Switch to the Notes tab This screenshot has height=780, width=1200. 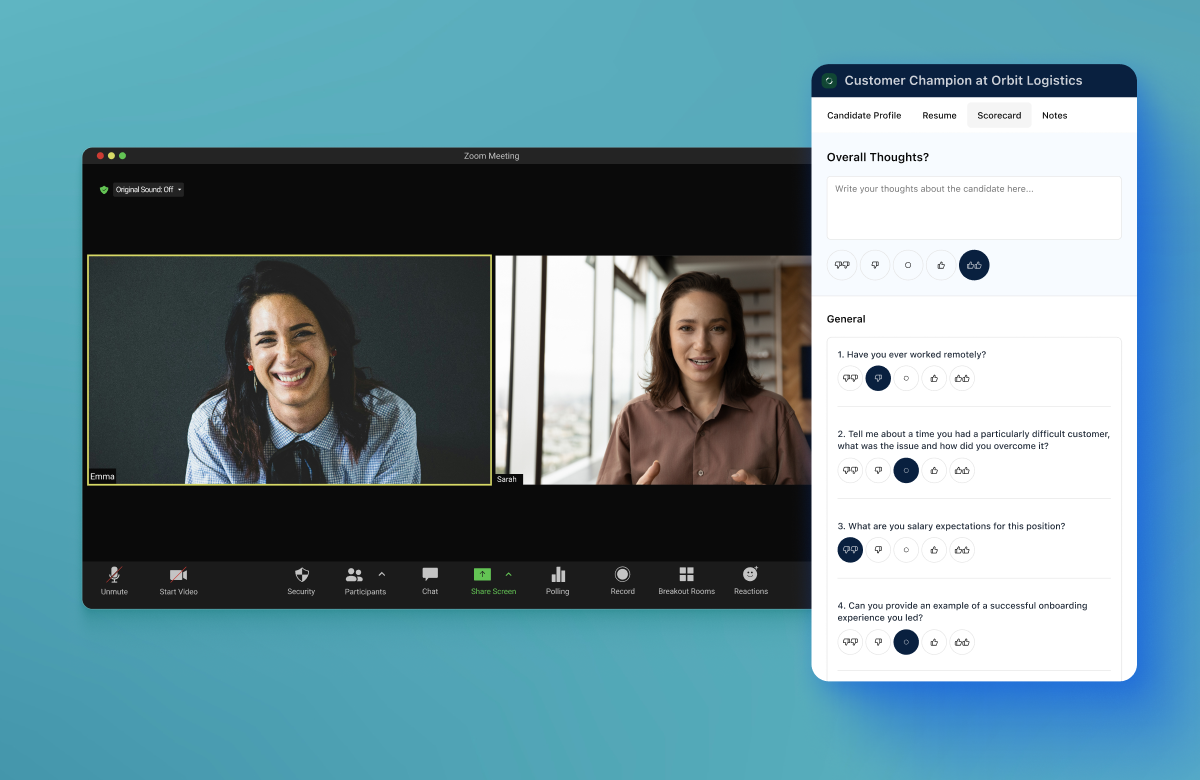[1054, 116]
